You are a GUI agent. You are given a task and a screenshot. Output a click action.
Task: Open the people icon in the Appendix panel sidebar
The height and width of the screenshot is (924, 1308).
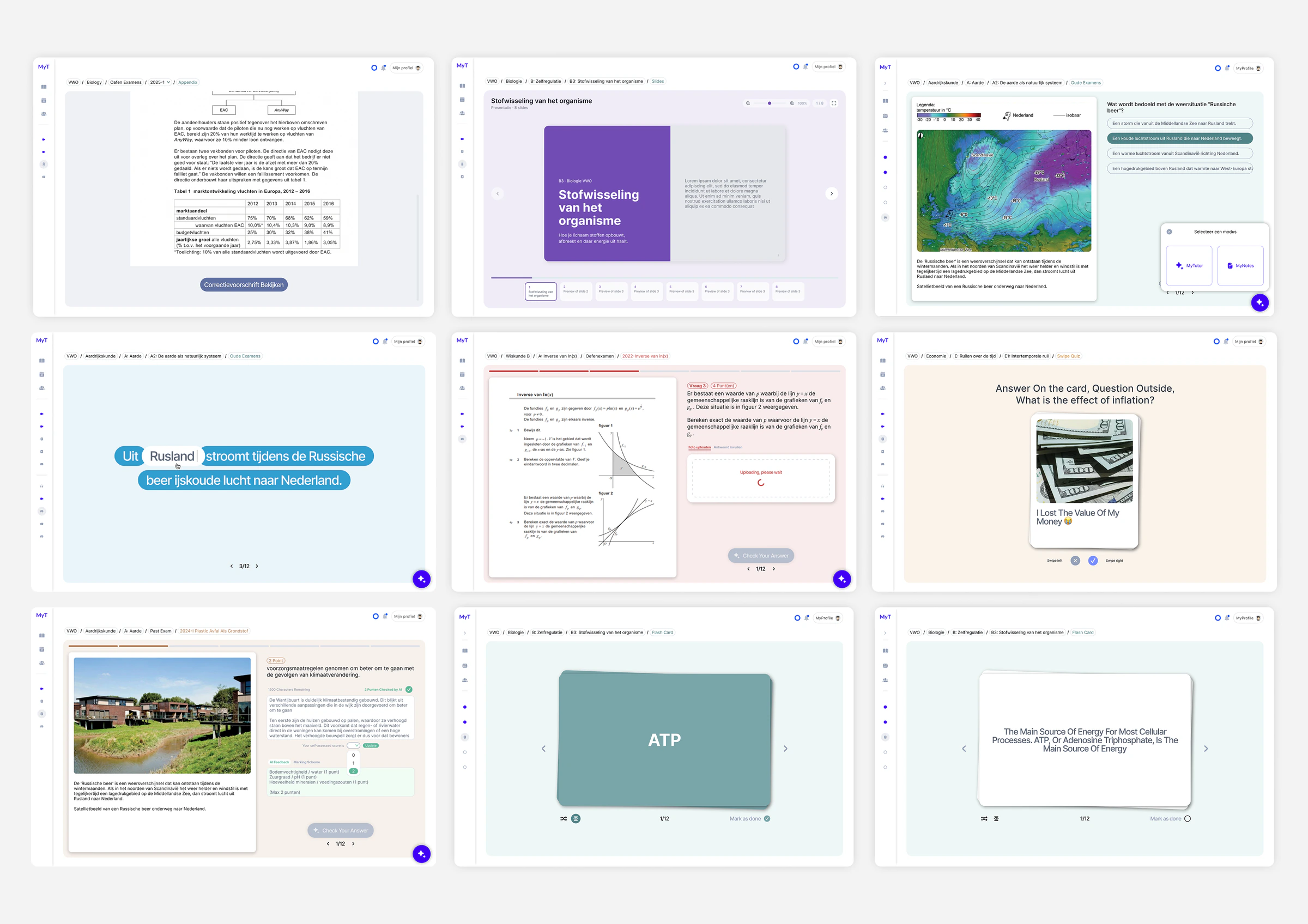[44, 114]
